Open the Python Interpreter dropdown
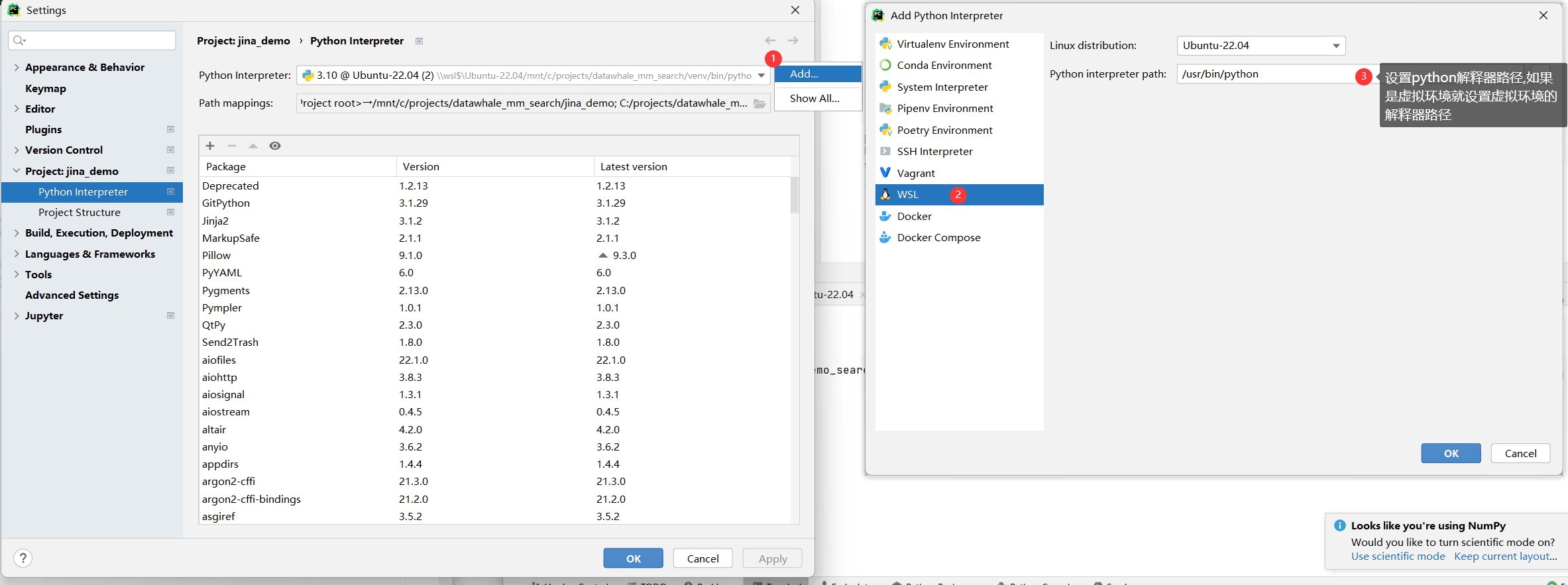Image resolution: width=1568 pixels, height=585 pixels. click(761, 76)
